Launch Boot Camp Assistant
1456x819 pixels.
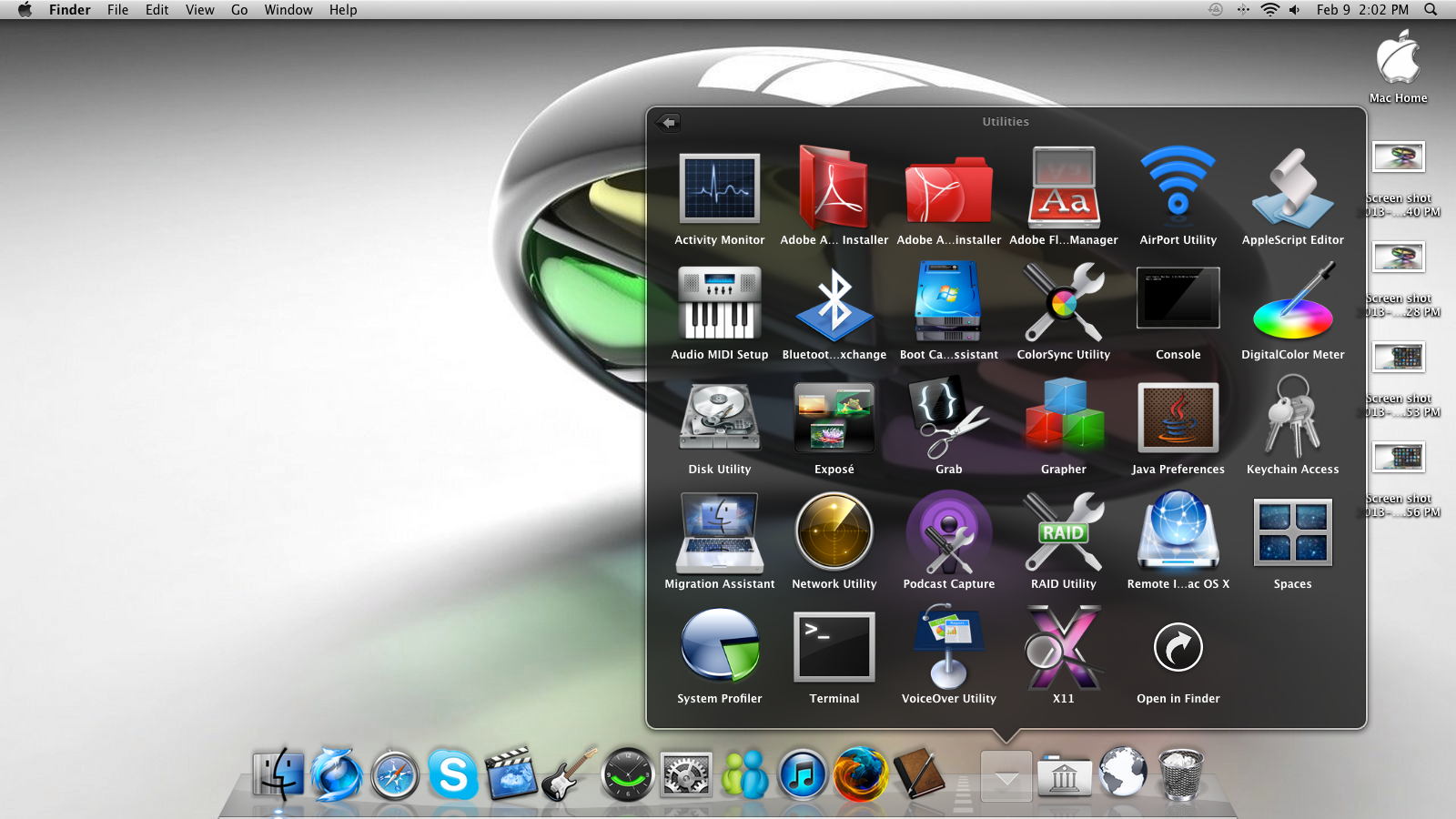(x=948, y=301)
